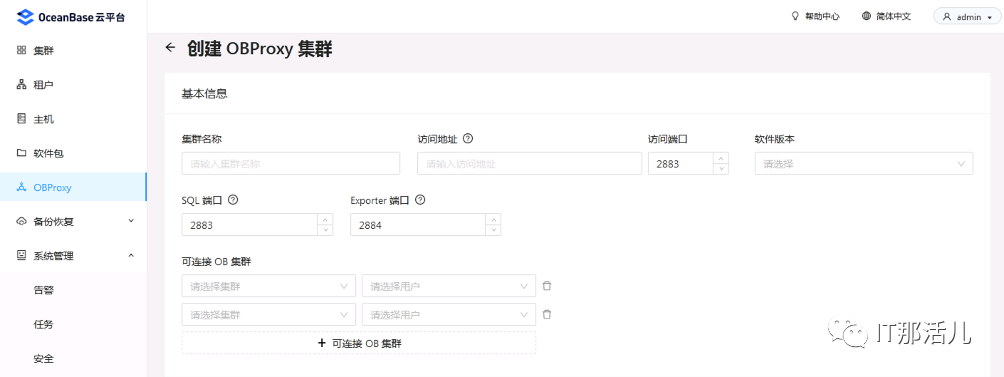Image resolution: width=1004 pixels, height=377 pixels.
Task: Increase the 访问端口 value with up arrow
Action: pyautogui.click(x=722, y=158)
